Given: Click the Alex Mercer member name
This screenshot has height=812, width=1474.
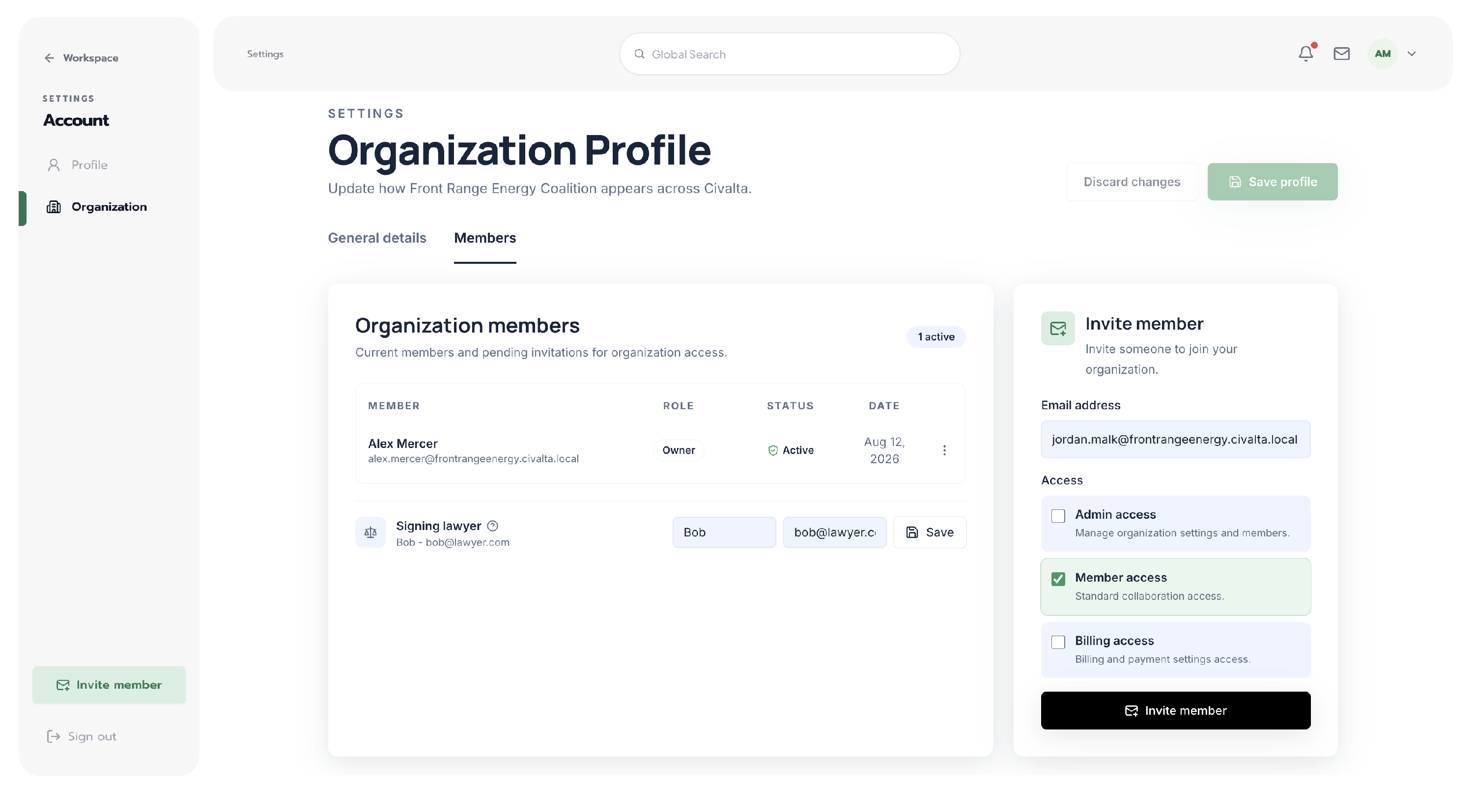Looking at the screenshot, I should [403, 444].
